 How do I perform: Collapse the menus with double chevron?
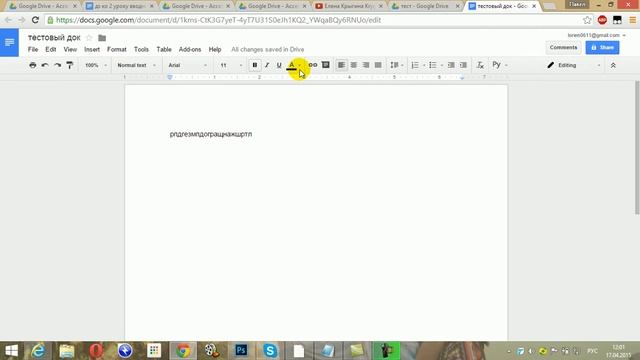click(x=613, y=65)
